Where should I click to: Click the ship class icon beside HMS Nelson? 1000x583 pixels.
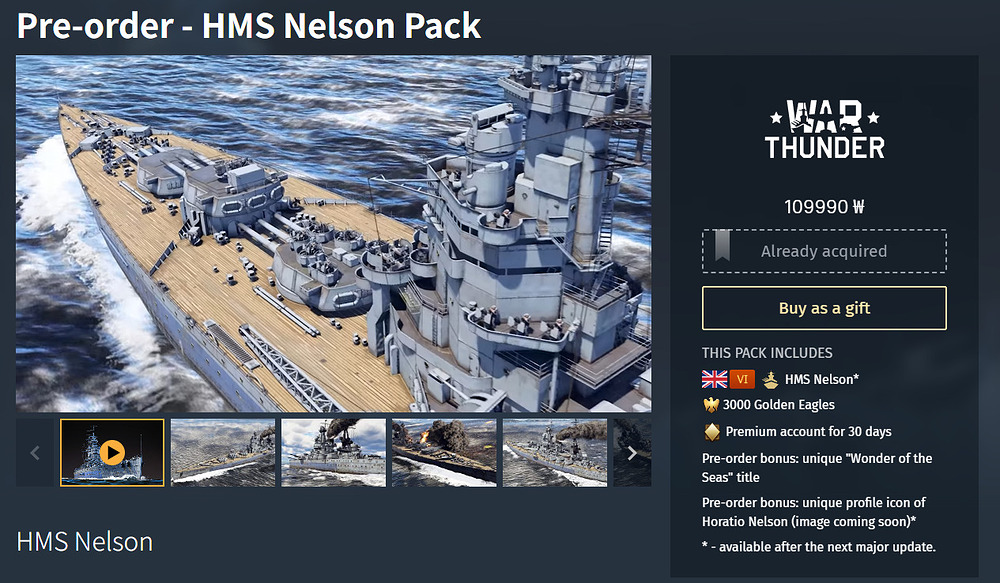pyautogui.click(x=770, y=380)
